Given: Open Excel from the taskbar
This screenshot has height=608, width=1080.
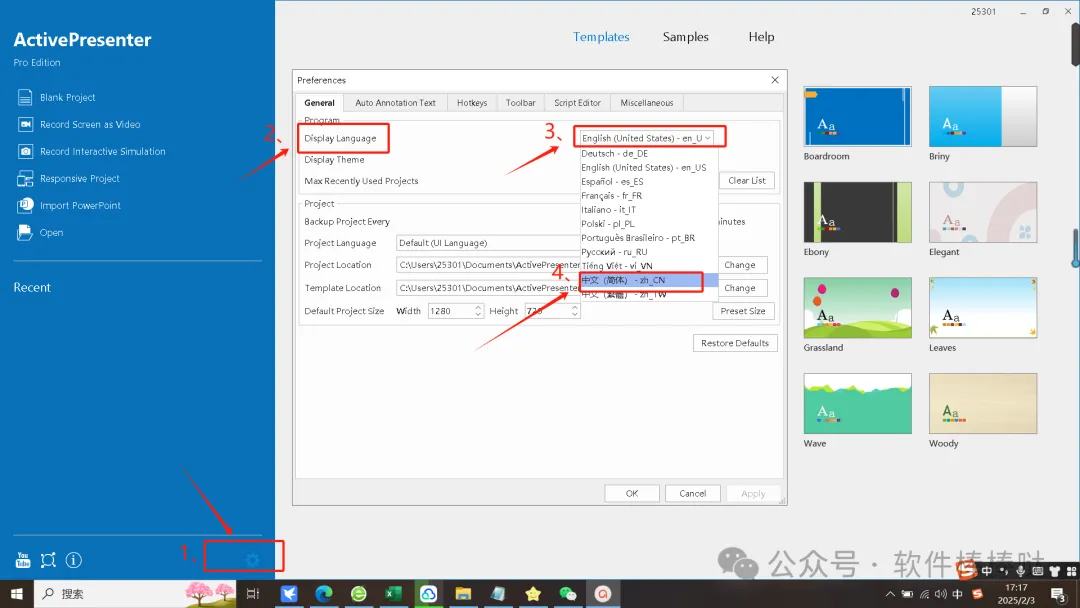Looking at the screenshot, I should point(393,594).
